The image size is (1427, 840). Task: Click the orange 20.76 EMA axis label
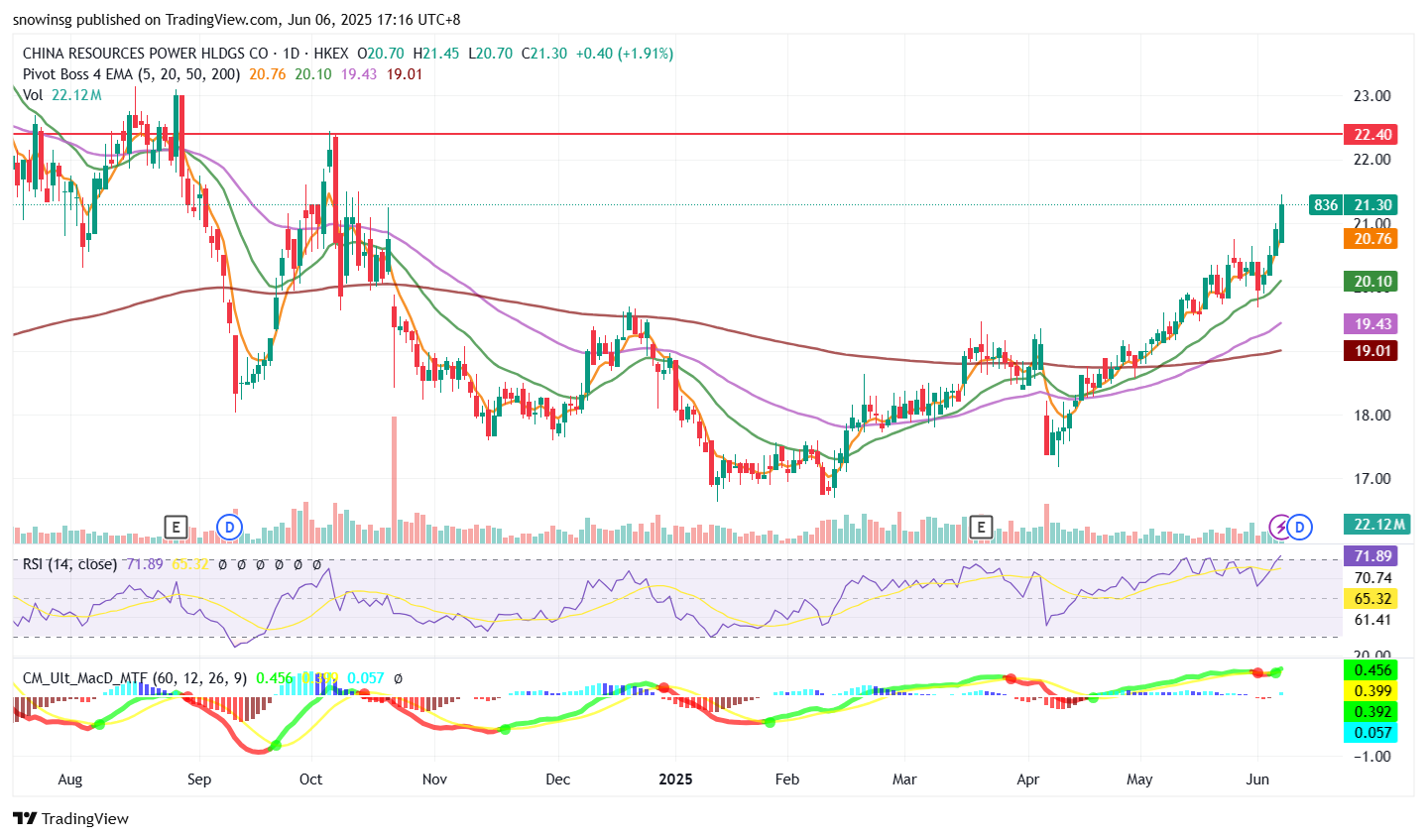tap(1372, 239)
